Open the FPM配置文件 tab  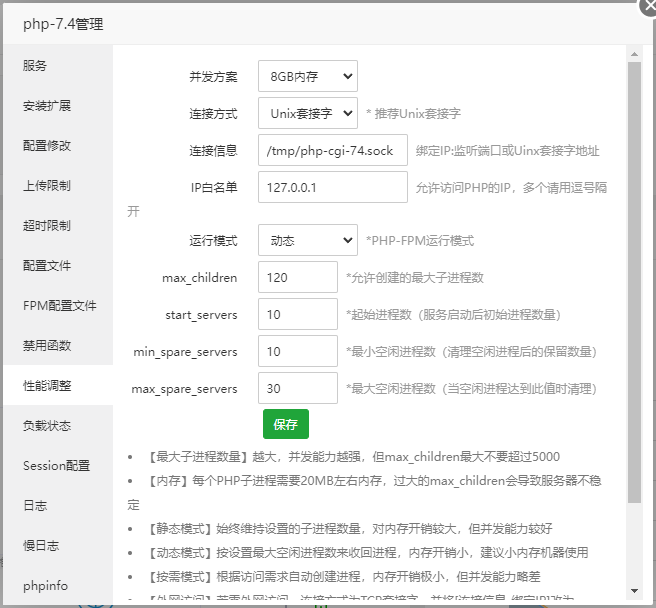[59, 306]
